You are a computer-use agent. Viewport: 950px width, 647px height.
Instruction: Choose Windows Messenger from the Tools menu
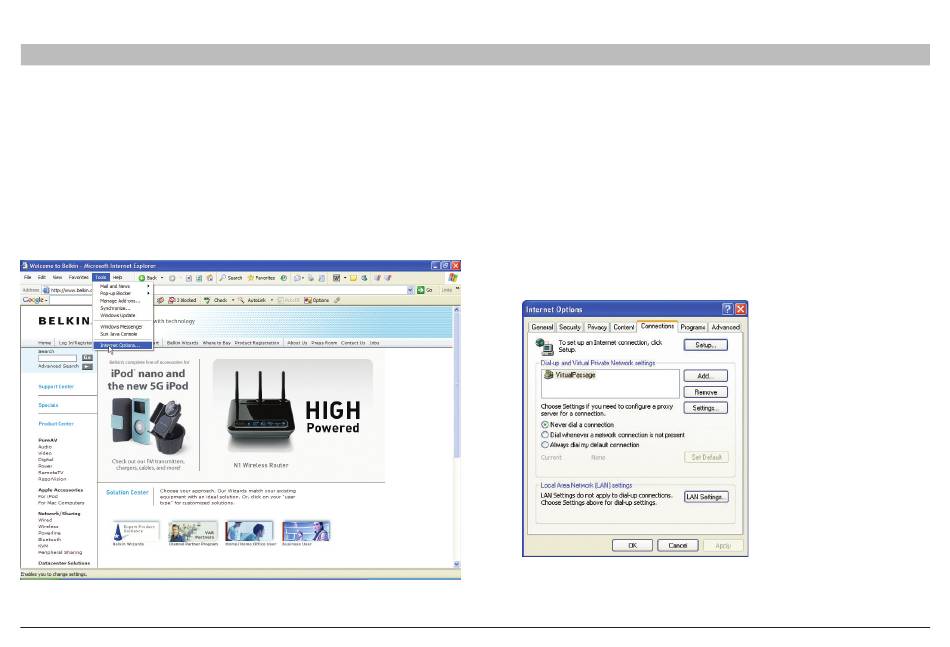point(123,327)
